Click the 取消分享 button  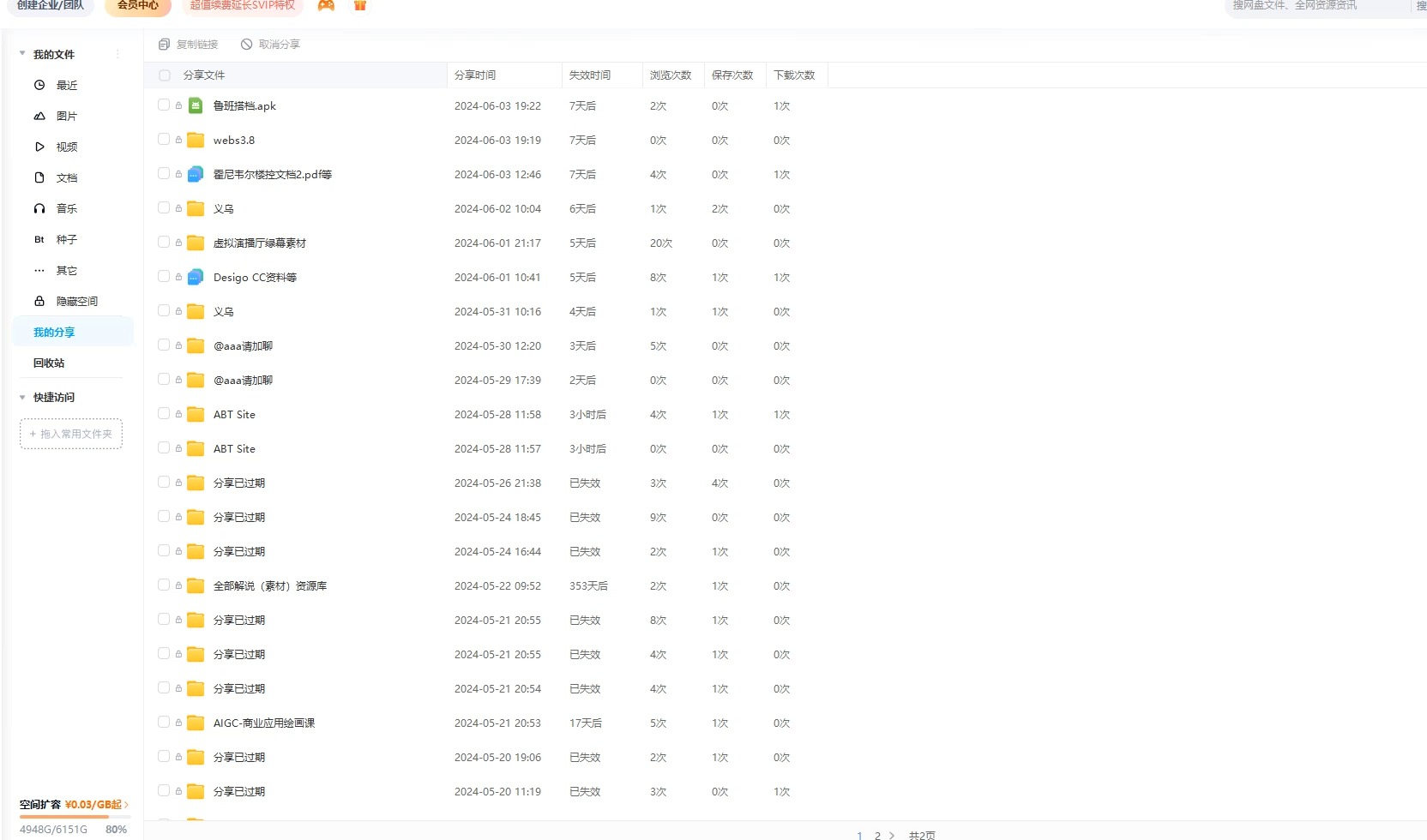pyautogui.click(x=270, y=44)
